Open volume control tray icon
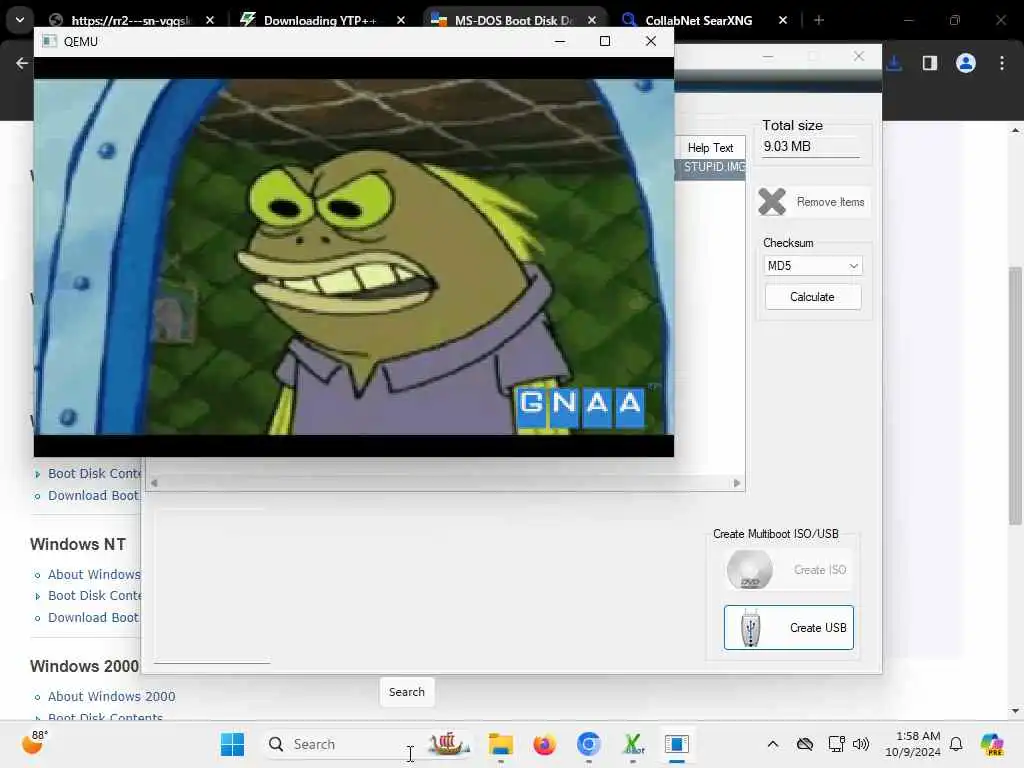Image resolution: width=1024 pixels, height=768 pixels. (861, 744)
